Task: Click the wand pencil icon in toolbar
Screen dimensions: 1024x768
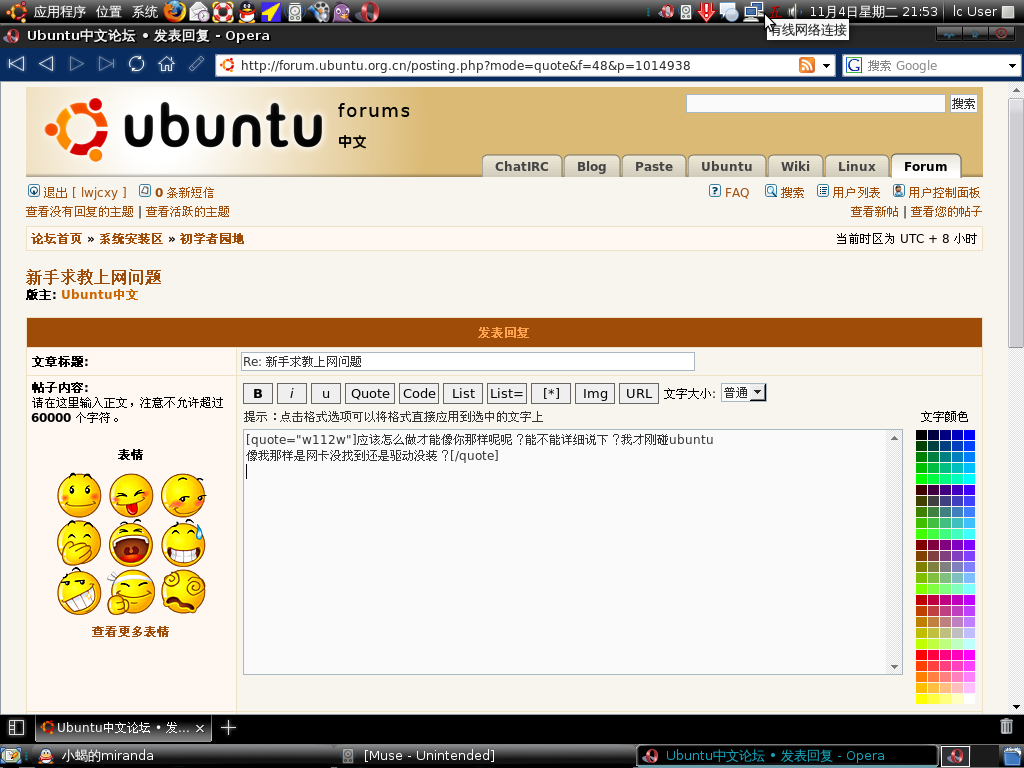Action: (197, 64)
